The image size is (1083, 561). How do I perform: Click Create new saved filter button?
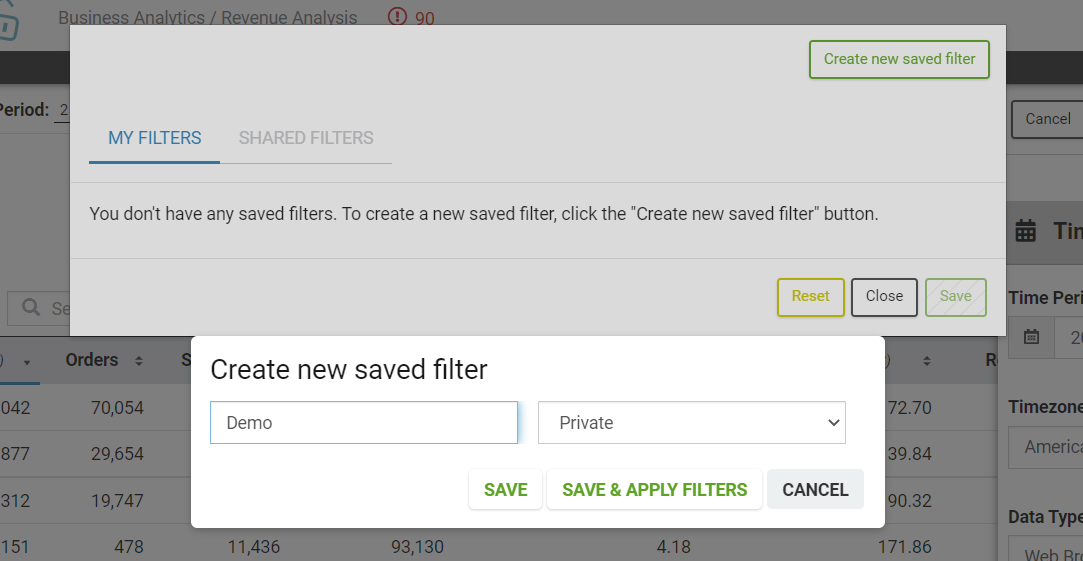(x=899, y=59)
